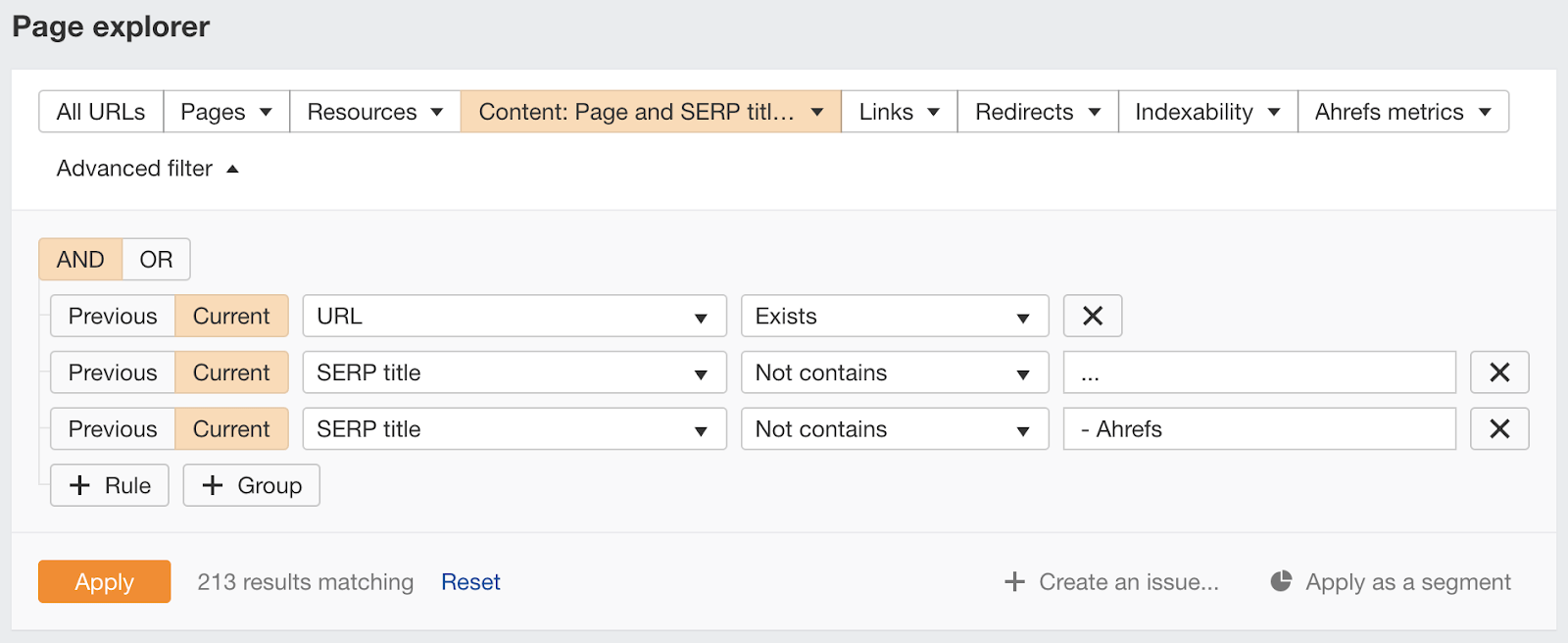Open the Content: Page and SERP titles menu
1568x643 pixels.
650,112
